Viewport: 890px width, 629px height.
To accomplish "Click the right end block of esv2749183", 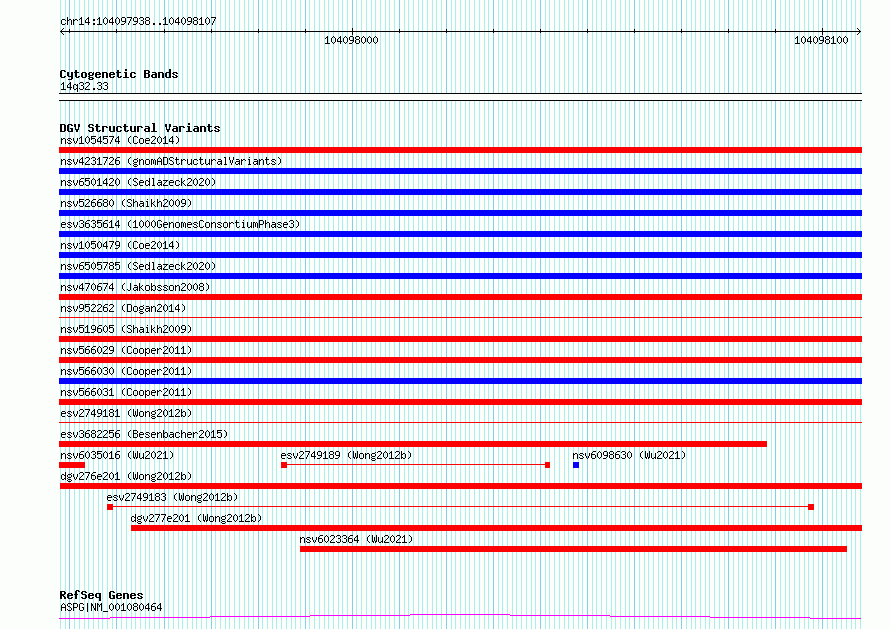I will pyautogui.click(x=811, y=507).
